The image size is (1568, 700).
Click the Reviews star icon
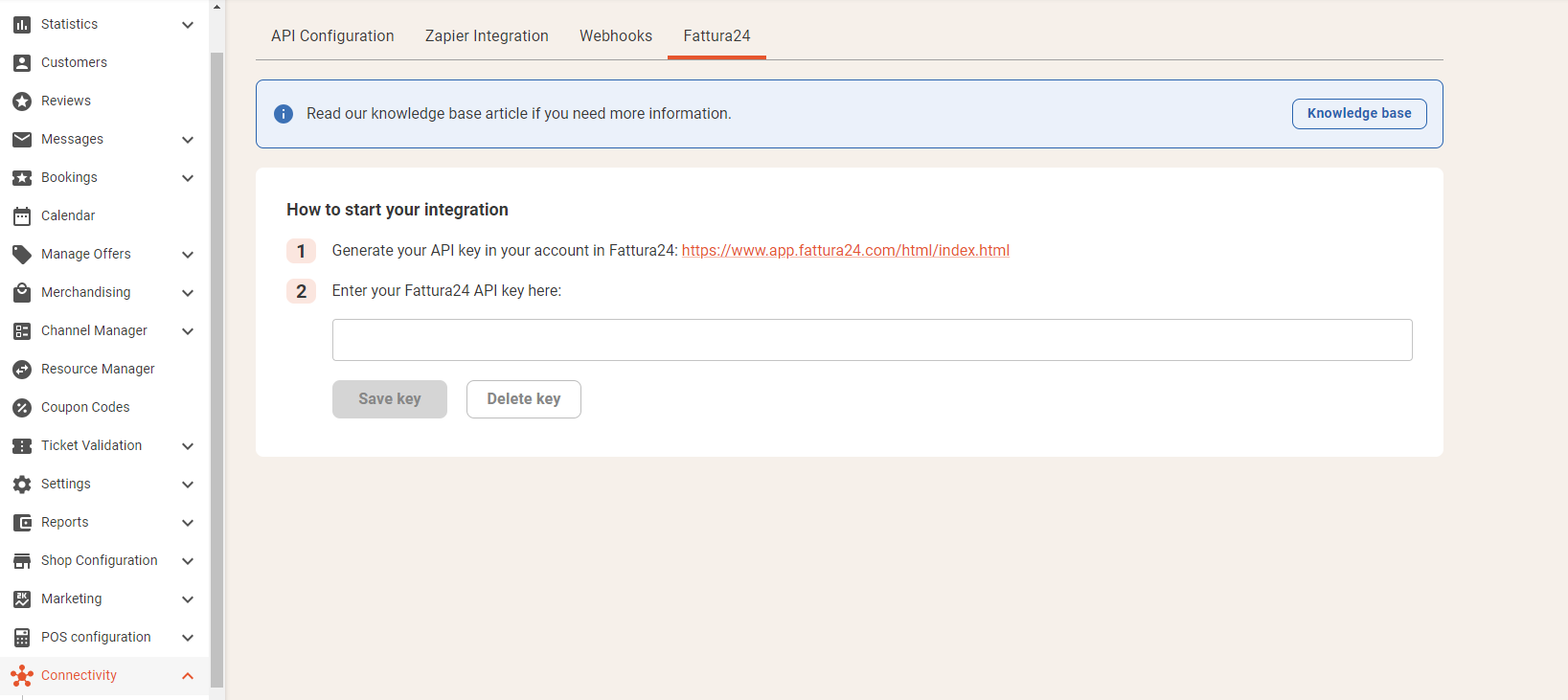coord(22,102)
